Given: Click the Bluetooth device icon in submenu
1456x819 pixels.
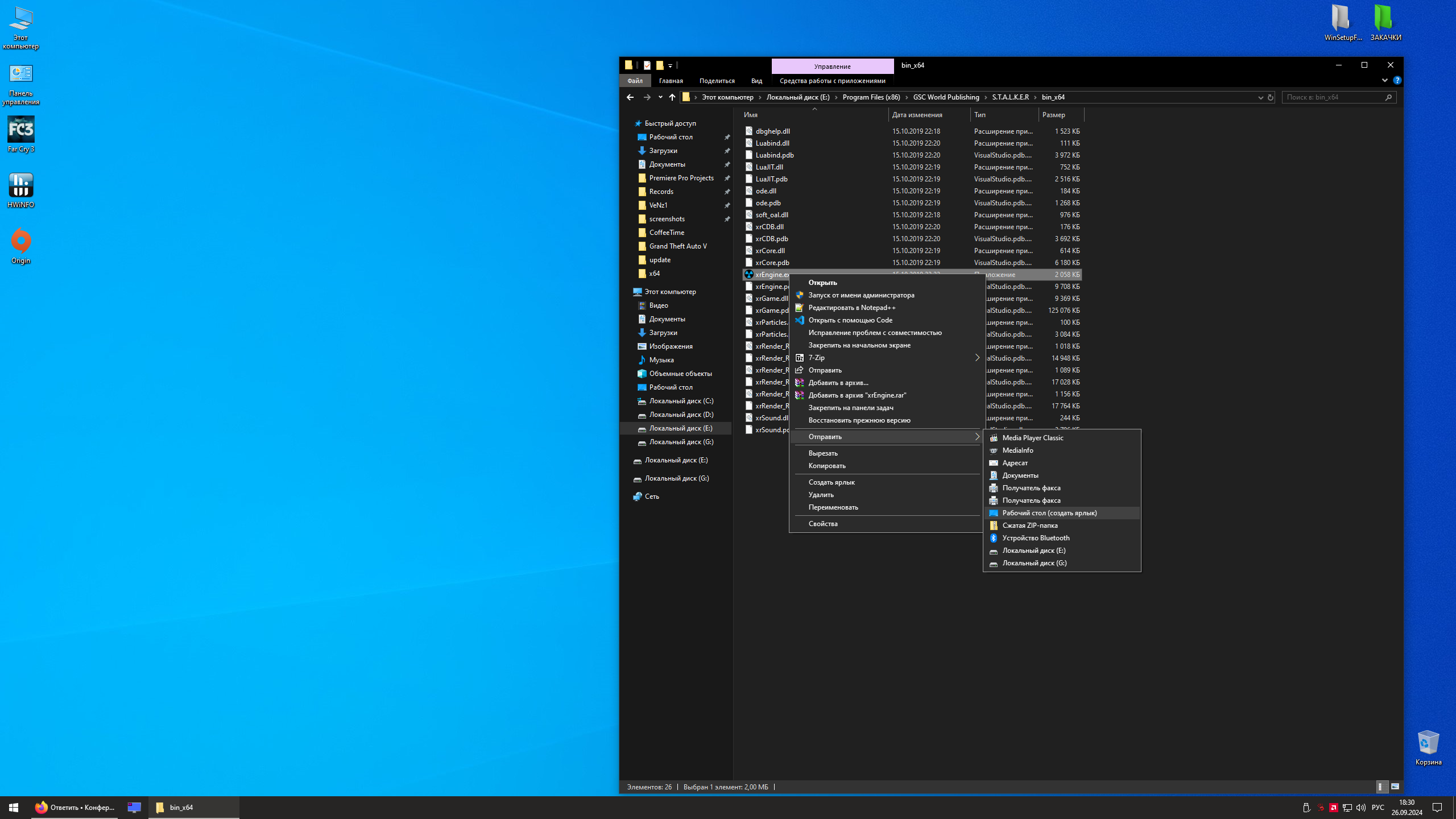Looking at the screenshot, I should coord(994,538).
